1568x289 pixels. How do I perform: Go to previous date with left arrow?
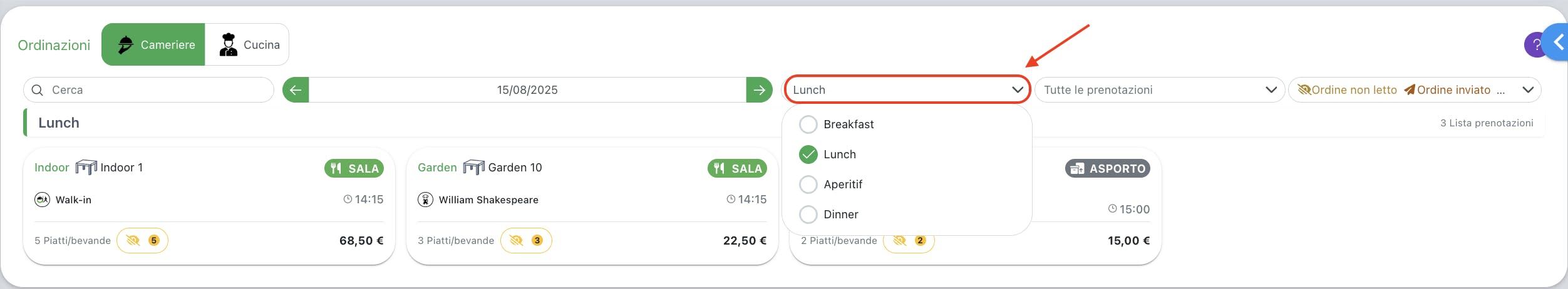(x=296, y=90)
